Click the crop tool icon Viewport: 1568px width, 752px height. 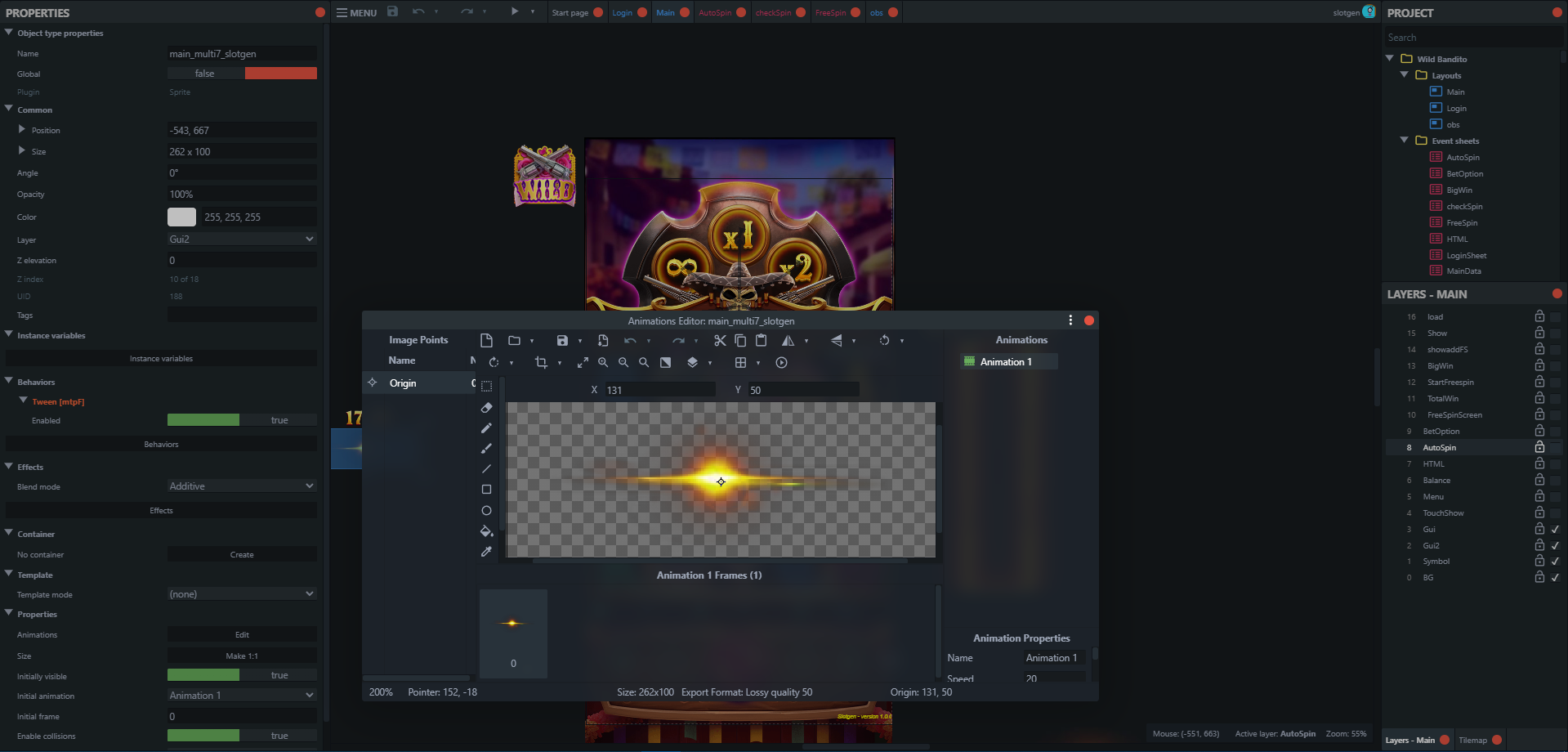541,362
